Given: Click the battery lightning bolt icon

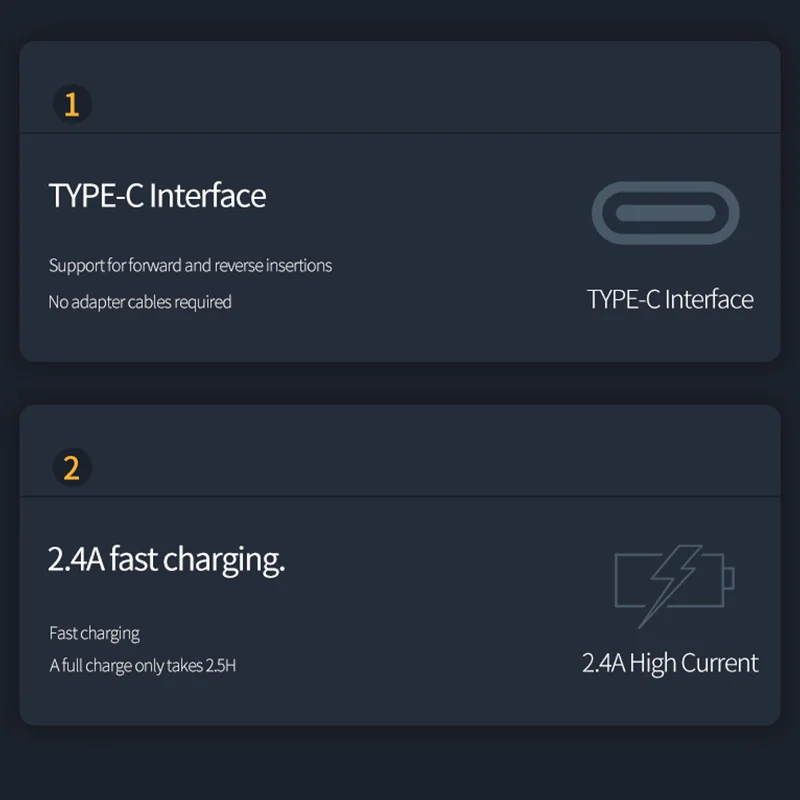Looking at the screenshot, I should [x=674, y=586].
